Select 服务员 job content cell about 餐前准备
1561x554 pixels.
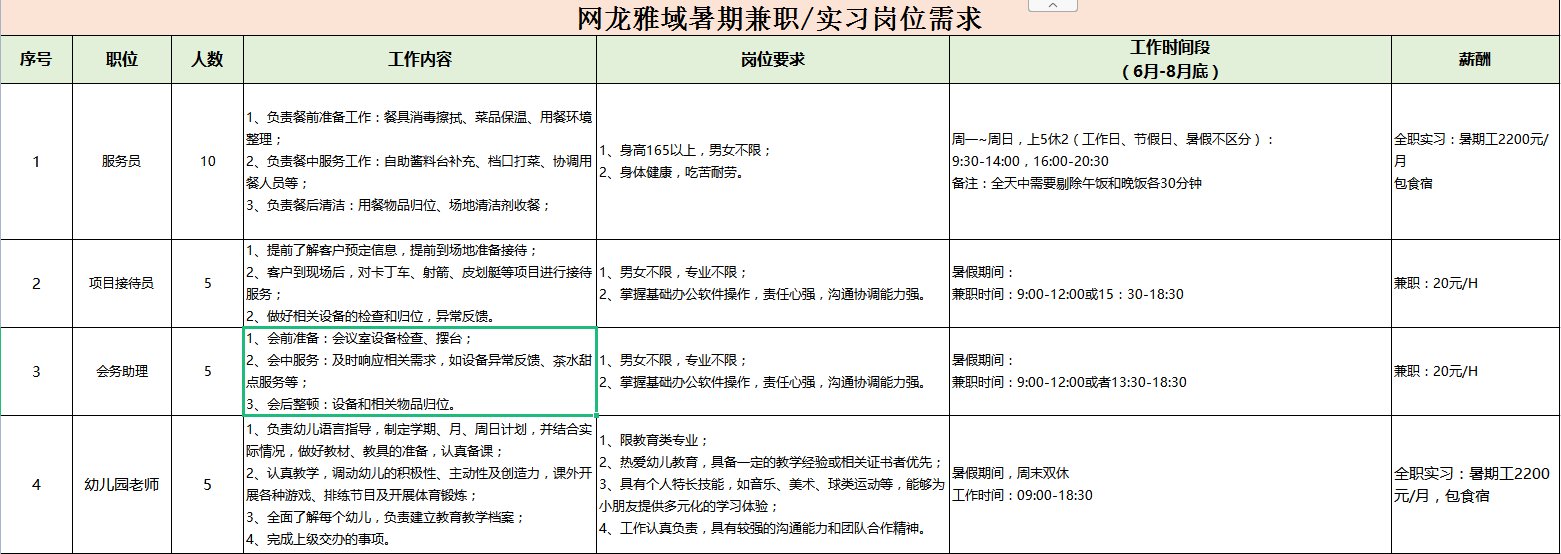tap(420, 161)
